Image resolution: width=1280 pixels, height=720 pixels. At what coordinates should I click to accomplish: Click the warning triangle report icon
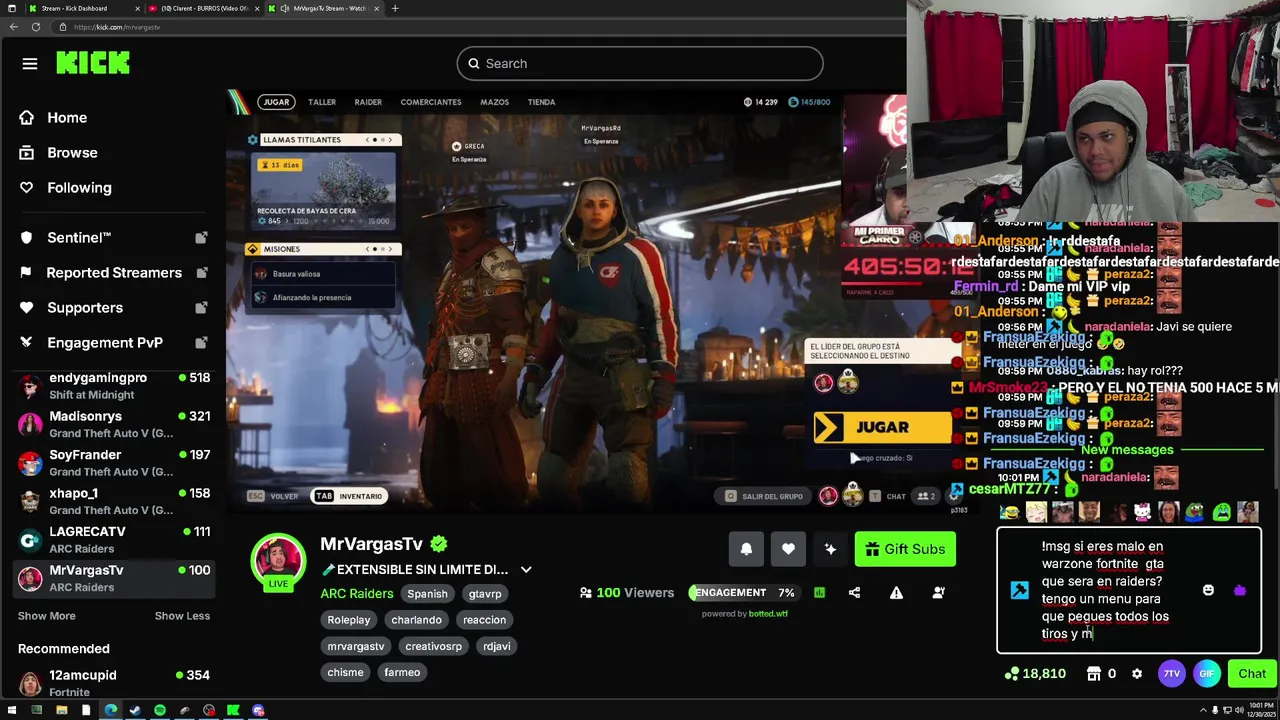(x=896, y=593)
